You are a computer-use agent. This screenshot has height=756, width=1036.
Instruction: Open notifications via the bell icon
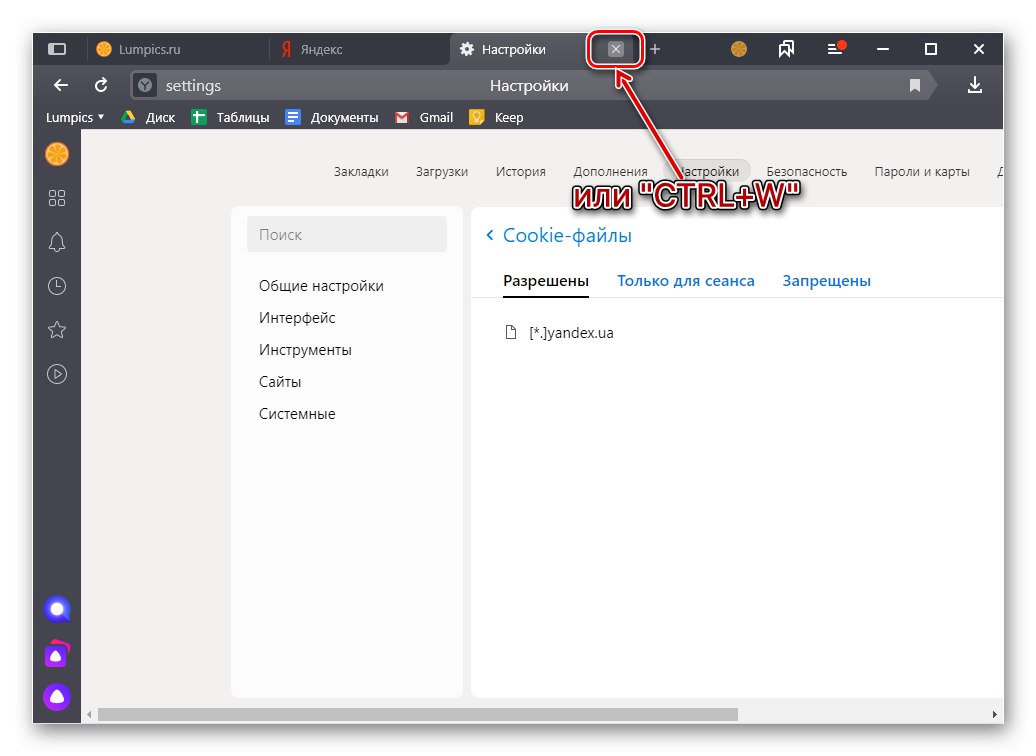(x=57, y=242)
